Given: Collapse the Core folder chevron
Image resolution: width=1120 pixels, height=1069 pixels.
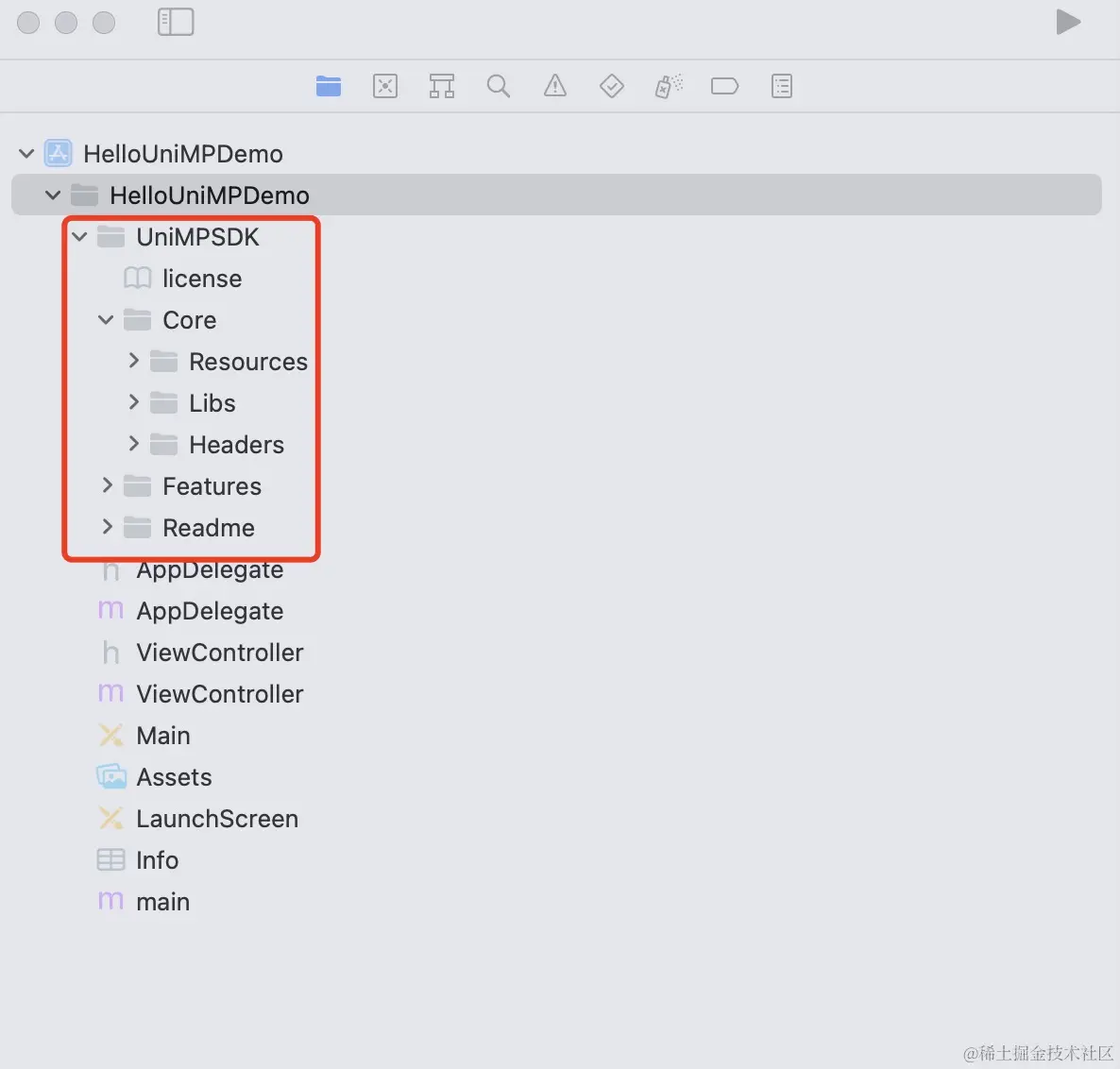Looking at the screenshot, I should (106, 320).
